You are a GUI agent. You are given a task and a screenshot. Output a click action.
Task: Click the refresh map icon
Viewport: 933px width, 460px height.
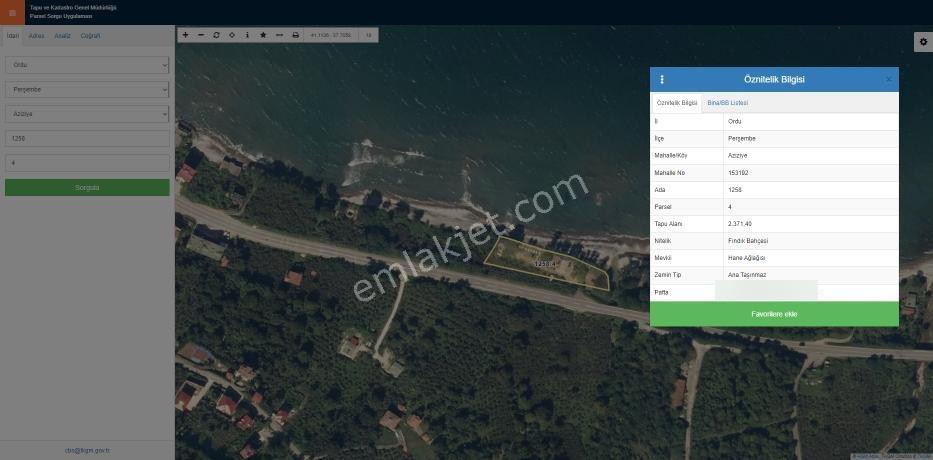pyautogui.click(x=217, y=35)
